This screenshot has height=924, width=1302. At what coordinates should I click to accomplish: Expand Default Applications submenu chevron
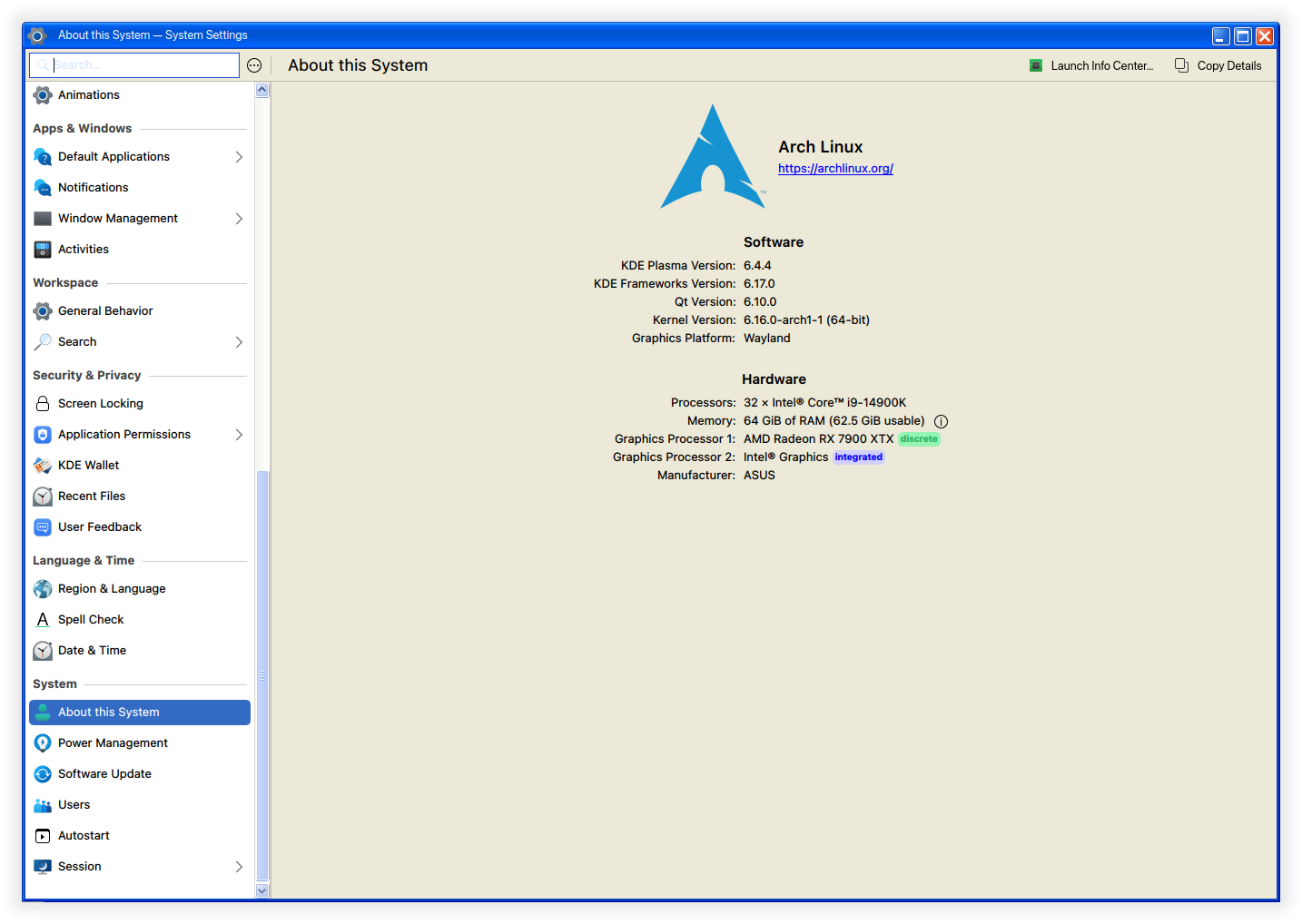[239, 157]
